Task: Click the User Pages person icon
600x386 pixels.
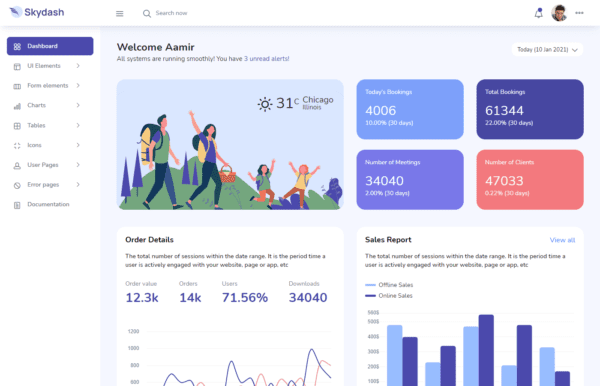Action: [17, 165]
